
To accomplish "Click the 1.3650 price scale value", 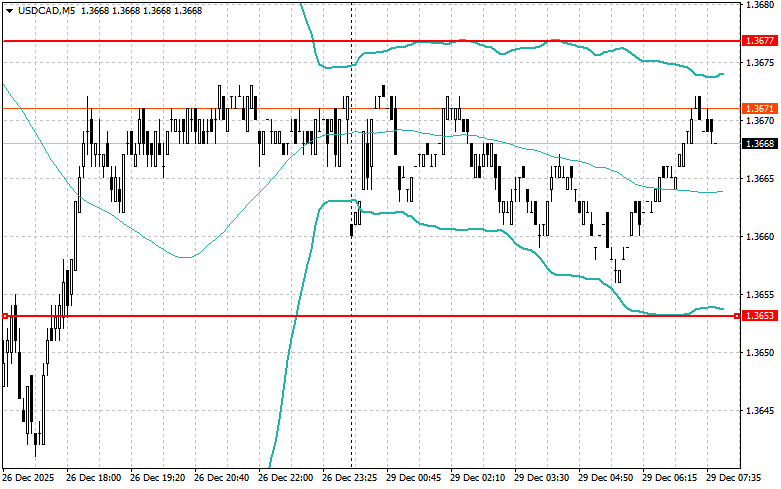I will pyautogui.click(x=760, y=353).
